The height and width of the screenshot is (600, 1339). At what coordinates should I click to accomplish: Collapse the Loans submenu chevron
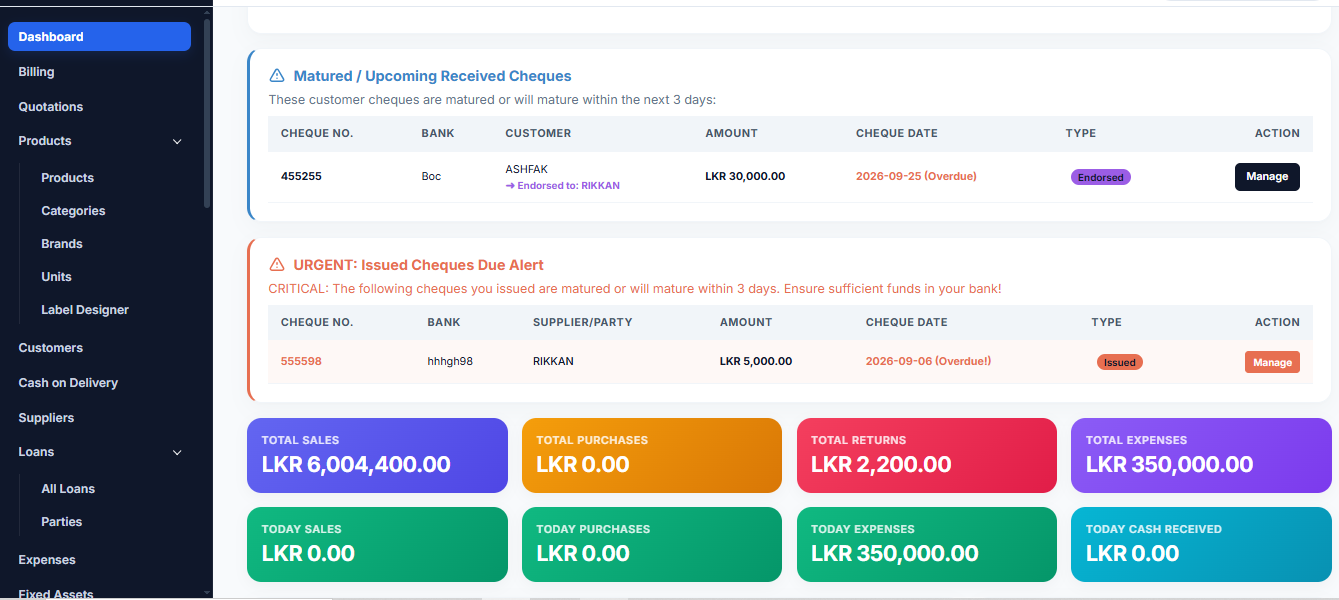point(177,453)
